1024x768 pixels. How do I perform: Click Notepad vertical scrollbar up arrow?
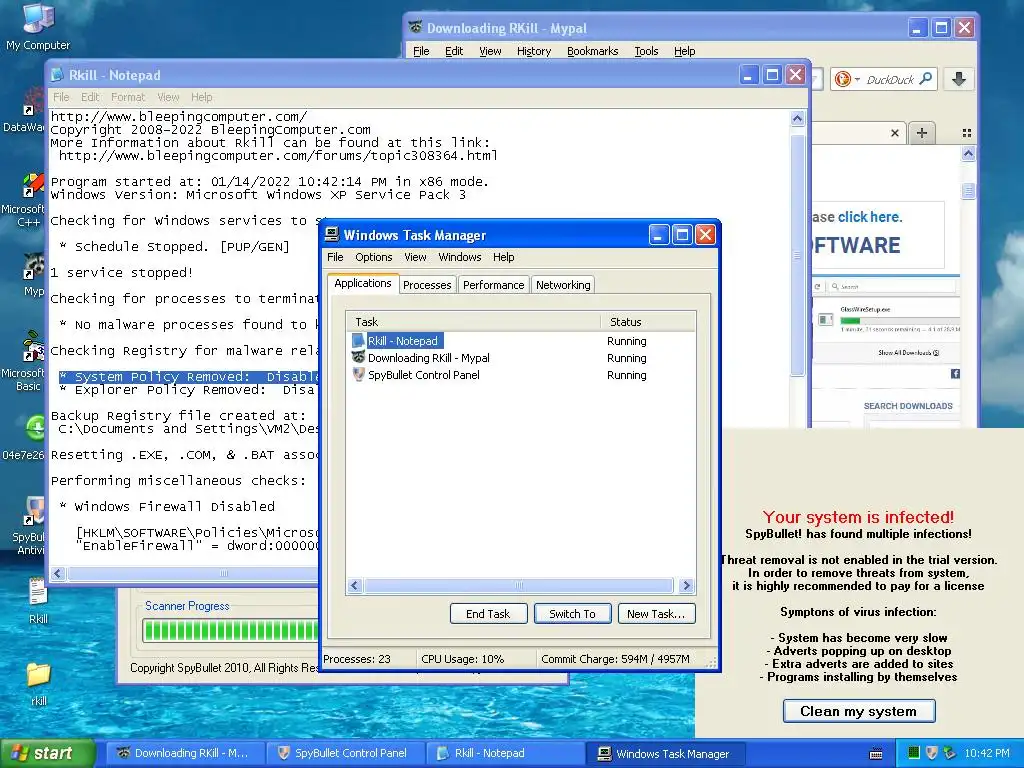(797, 118)
